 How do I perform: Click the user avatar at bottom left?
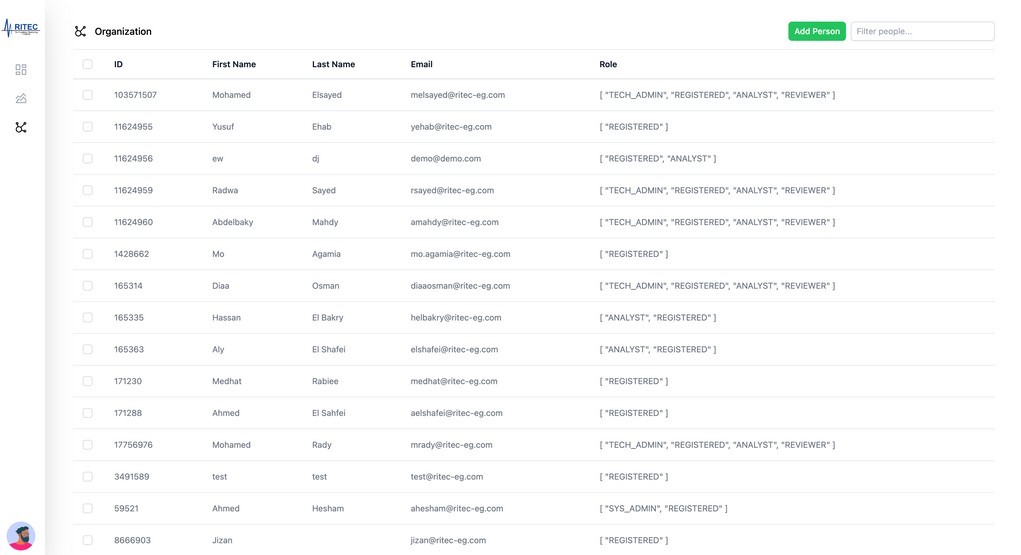[21, 536]
